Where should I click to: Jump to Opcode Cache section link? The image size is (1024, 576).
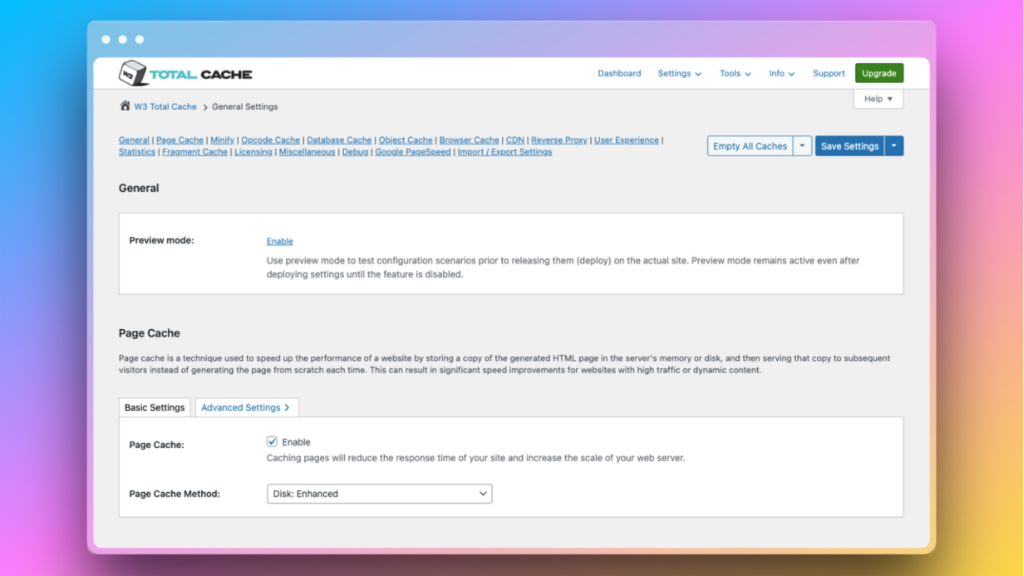(x=270, y=140)
